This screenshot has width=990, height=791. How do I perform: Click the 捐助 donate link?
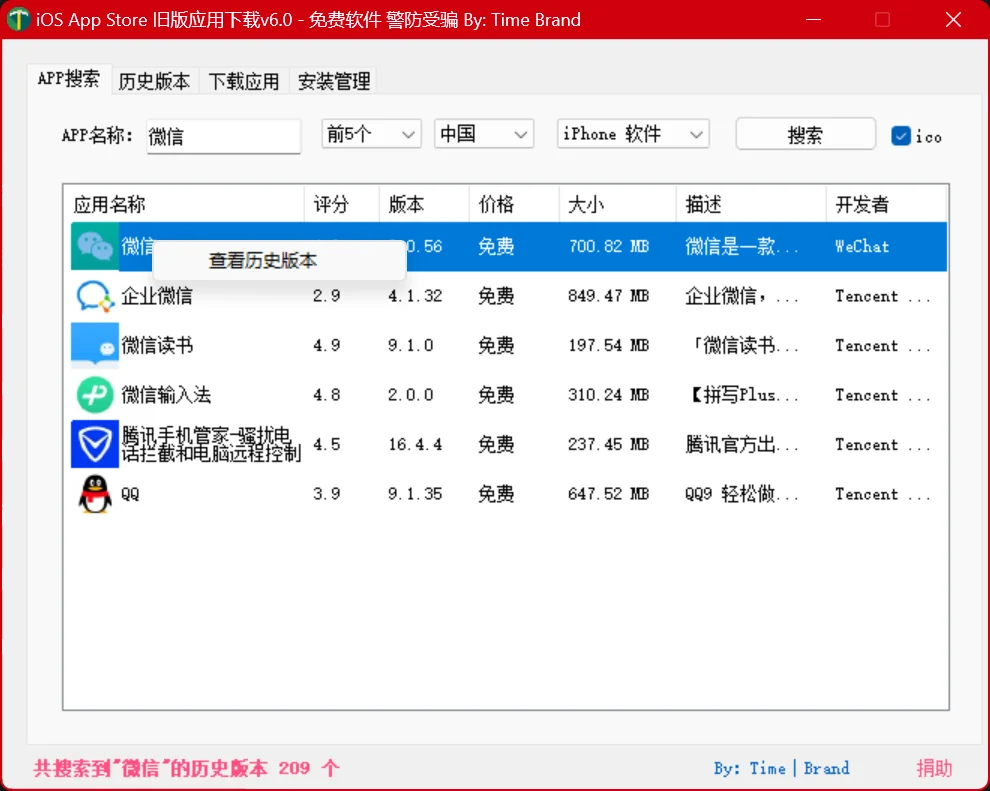pos(934,768)
